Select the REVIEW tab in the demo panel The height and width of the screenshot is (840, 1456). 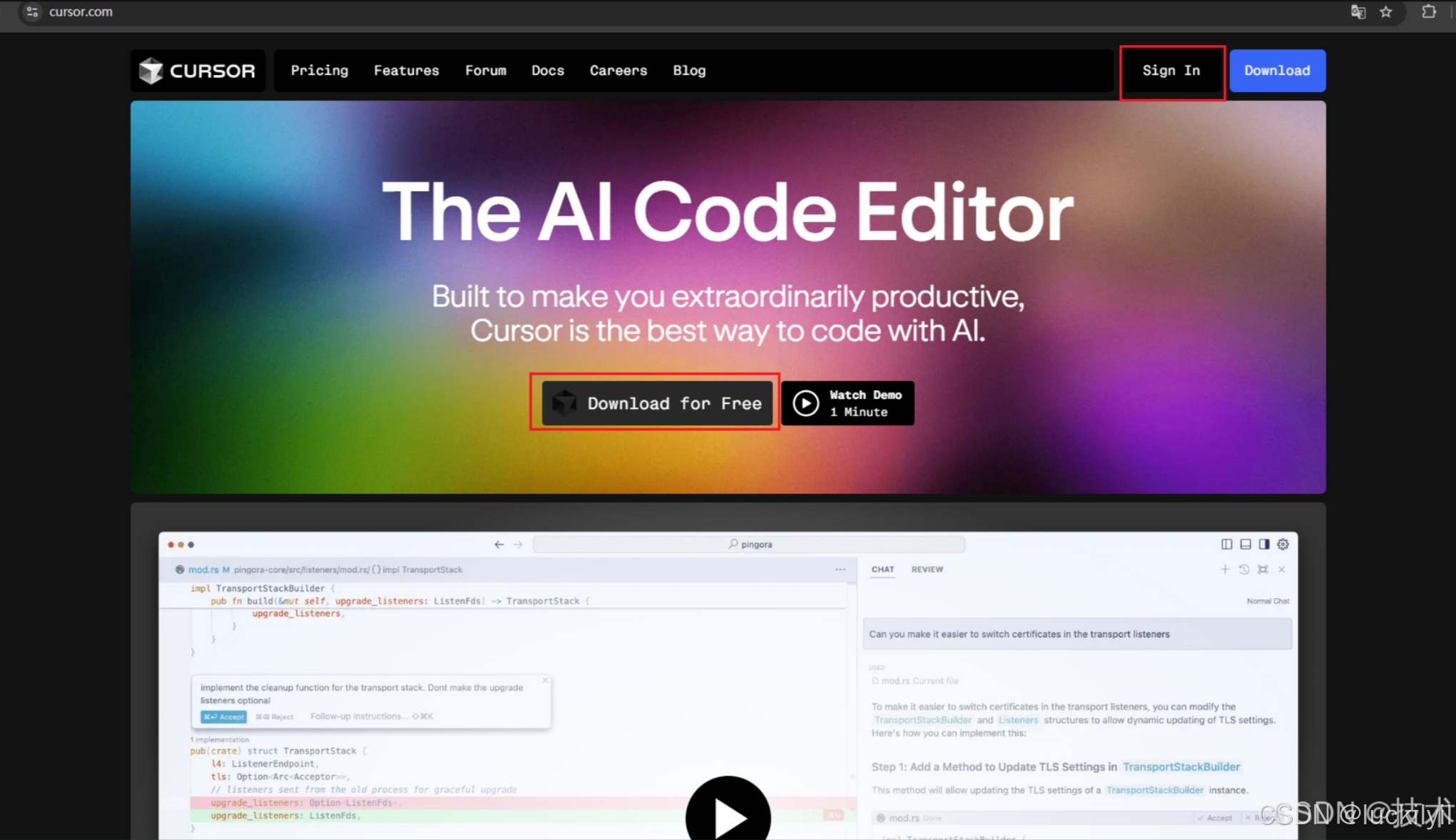927,570
